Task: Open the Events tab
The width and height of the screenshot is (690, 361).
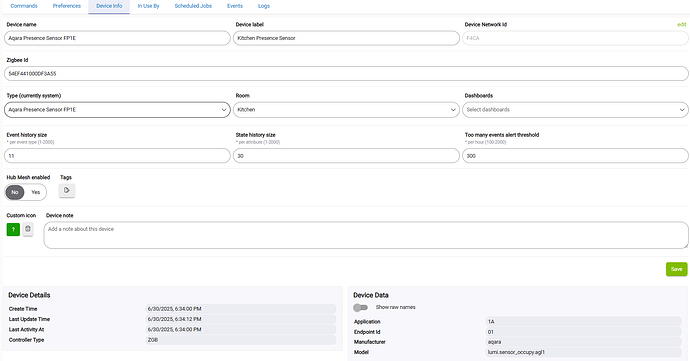Action: [235, 6]
